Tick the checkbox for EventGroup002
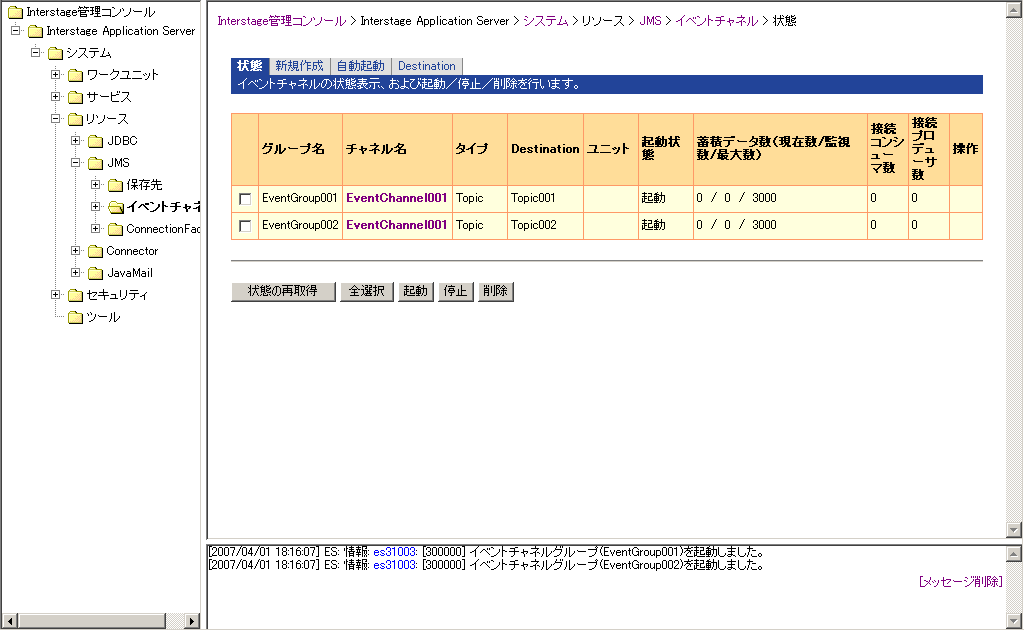This screenshot has width=1024, height=630. coord(245,226)
